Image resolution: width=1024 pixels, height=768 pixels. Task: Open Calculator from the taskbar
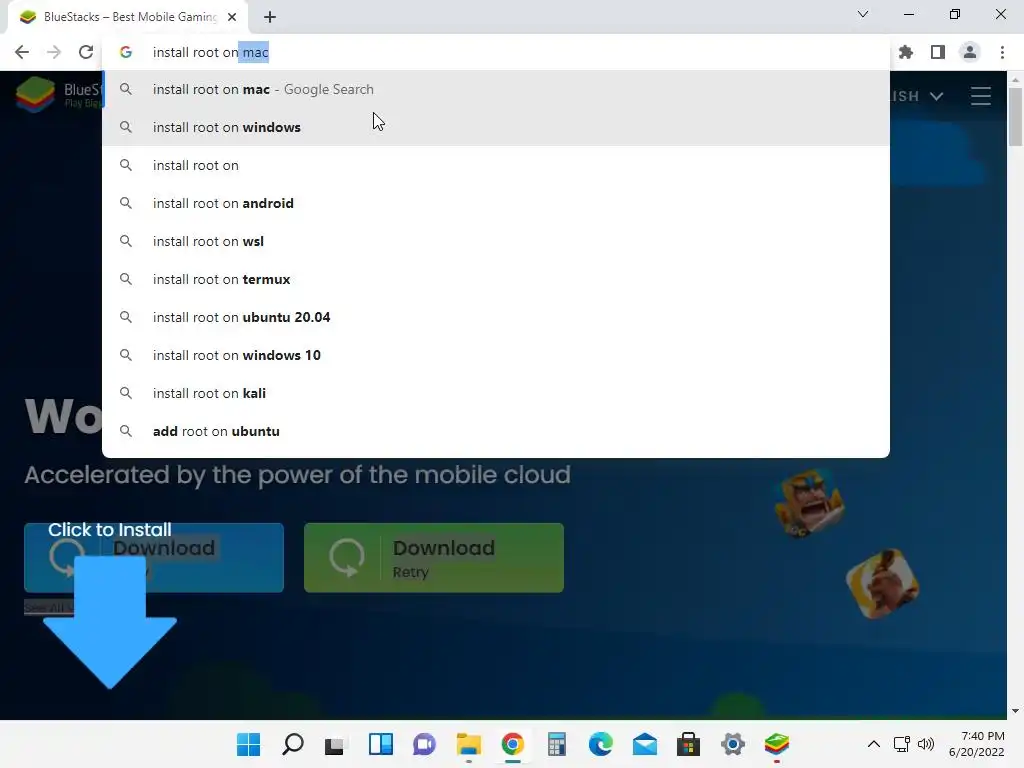tap(556, 744)
